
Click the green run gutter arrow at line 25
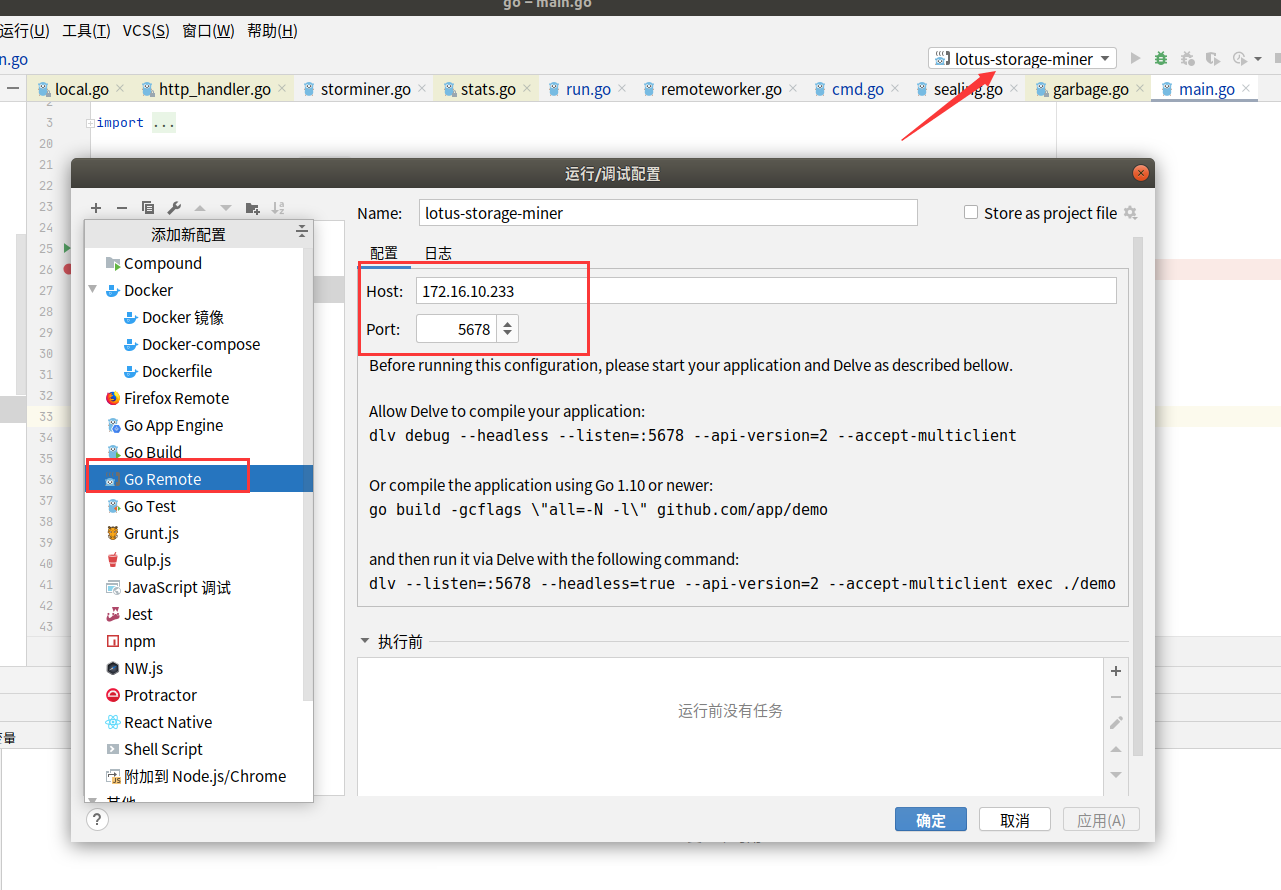tap(67, 248)
